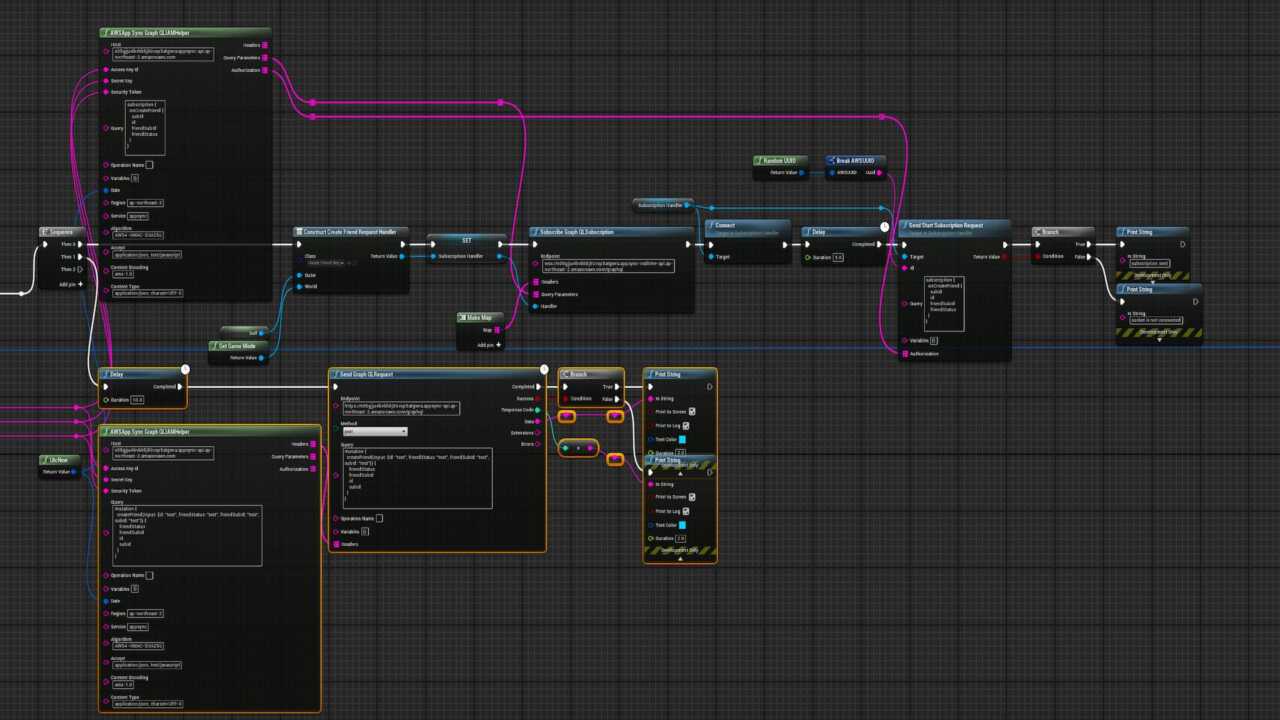Click Query Parameters output pin on top AWSApp Sync helper node
This screenshot has width=1280, height=720.
[x=265, y=58]
